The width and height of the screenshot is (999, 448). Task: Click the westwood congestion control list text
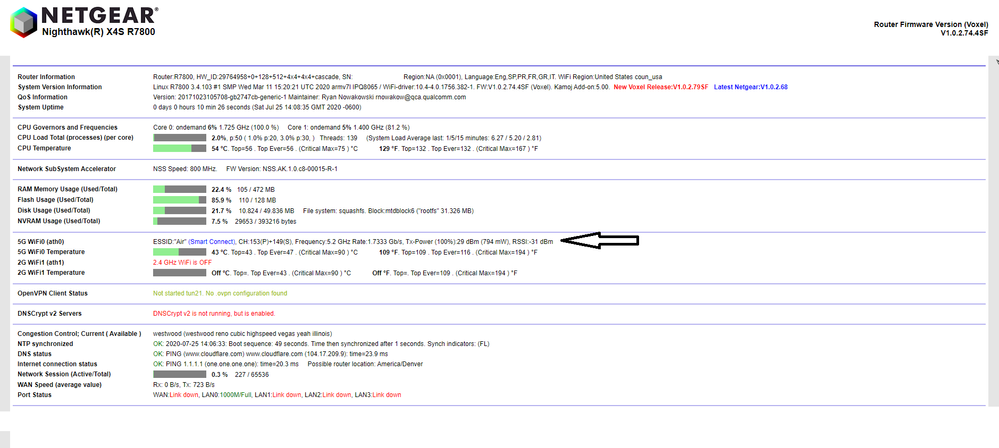(242, 333)
